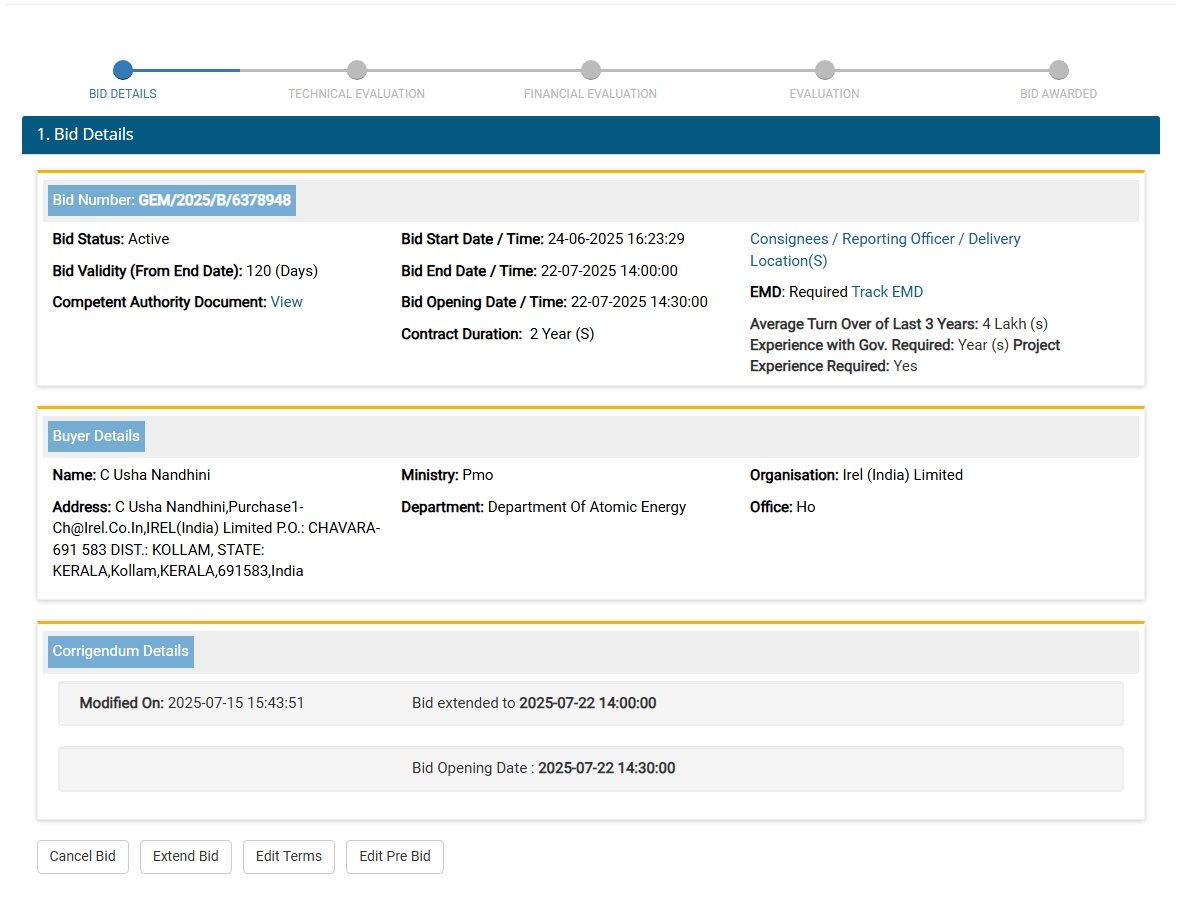The height and width of the screenshot is (897, 1184).
Task: Click the 1. Bid Details section header
Action: coord(590,135)
